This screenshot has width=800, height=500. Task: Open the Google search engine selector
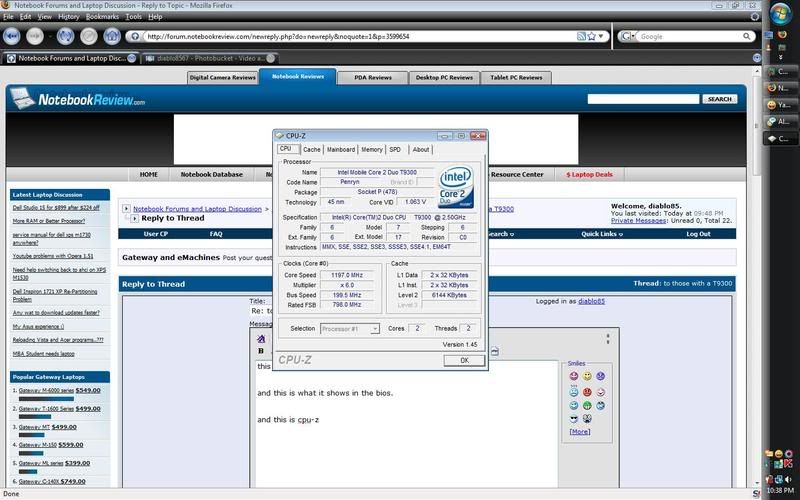[x=628, y=36]
